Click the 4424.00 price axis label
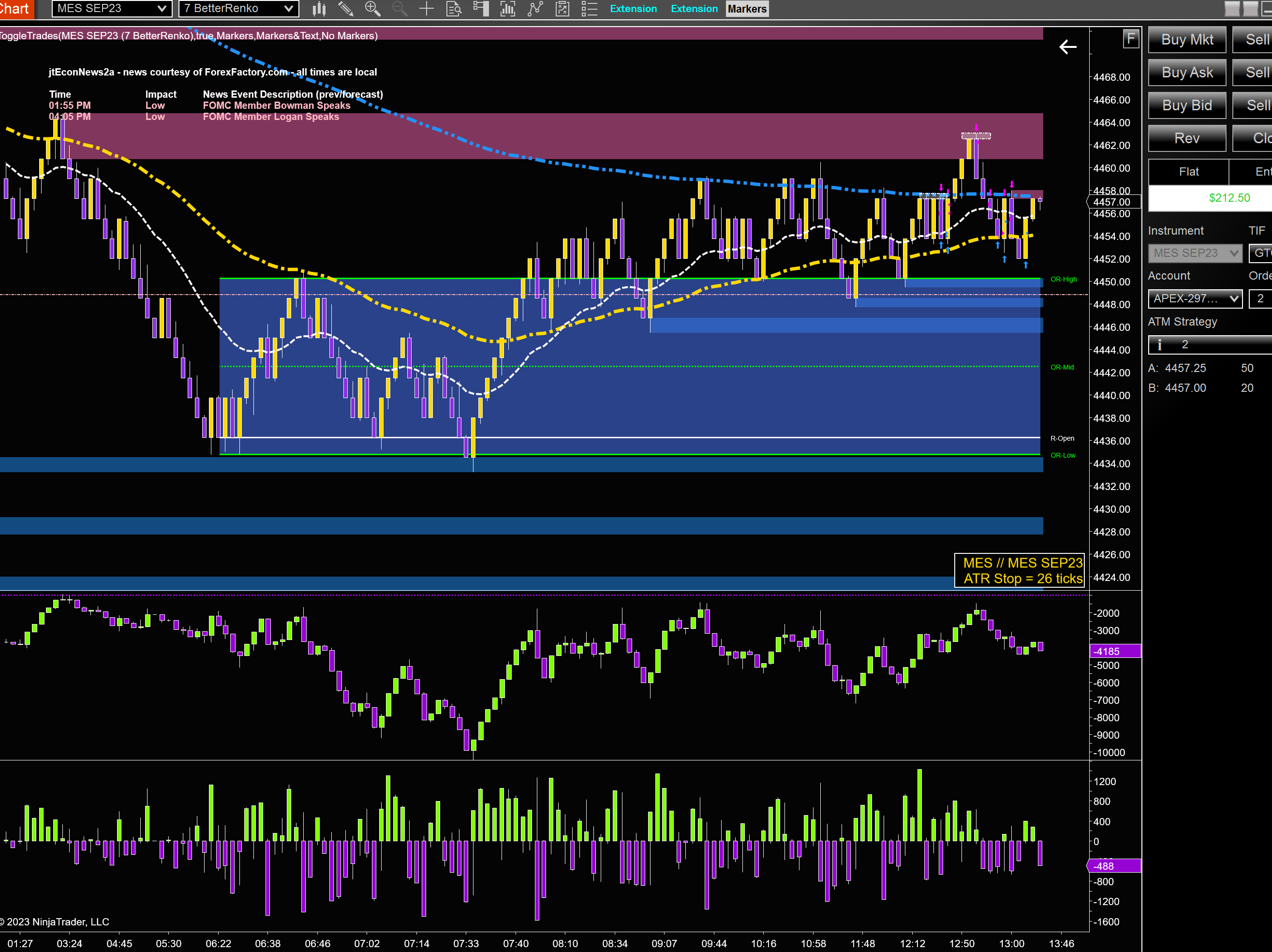The width and height of the screenshot is (1272, 952). (x=1111, y=578)
